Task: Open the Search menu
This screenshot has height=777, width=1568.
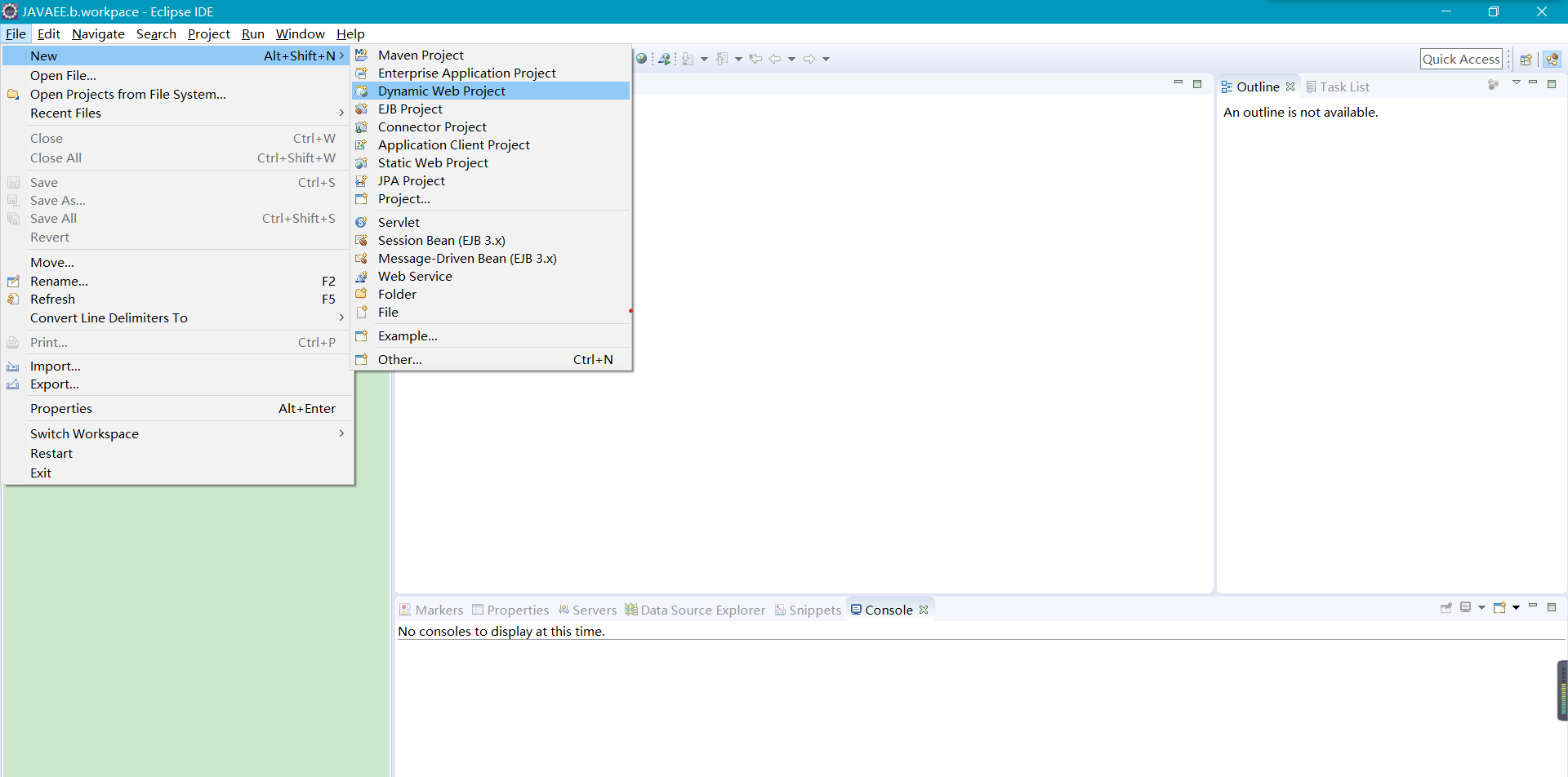Action: pyautogui.click(x=156, y=34)
